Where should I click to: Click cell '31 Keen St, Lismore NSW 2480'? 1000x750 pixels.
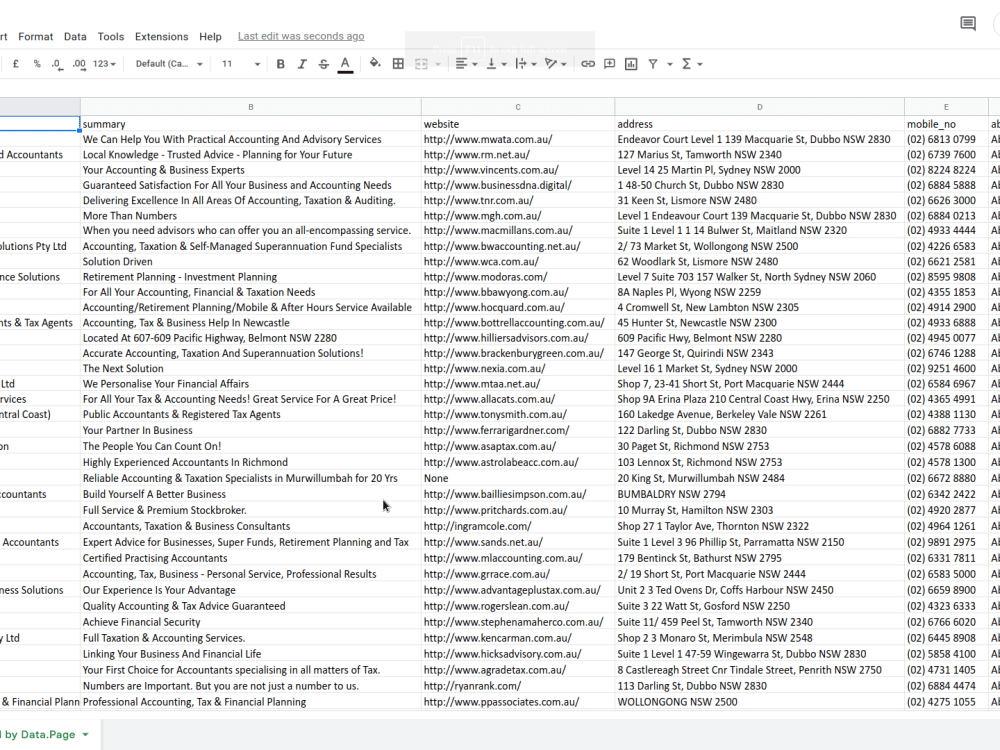click(760, 200)
